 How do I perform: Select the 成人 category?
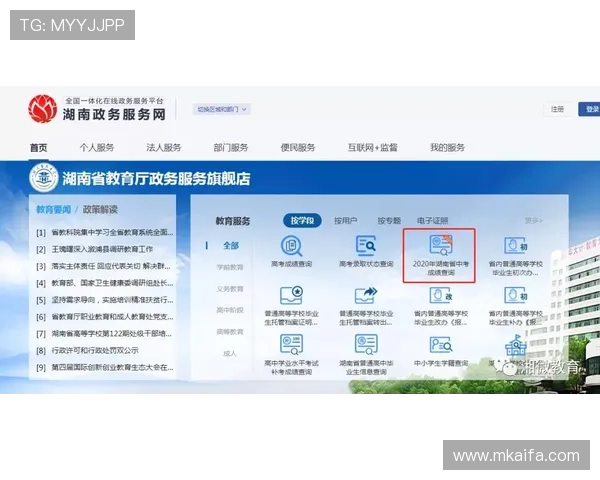(x=230, y=354)
